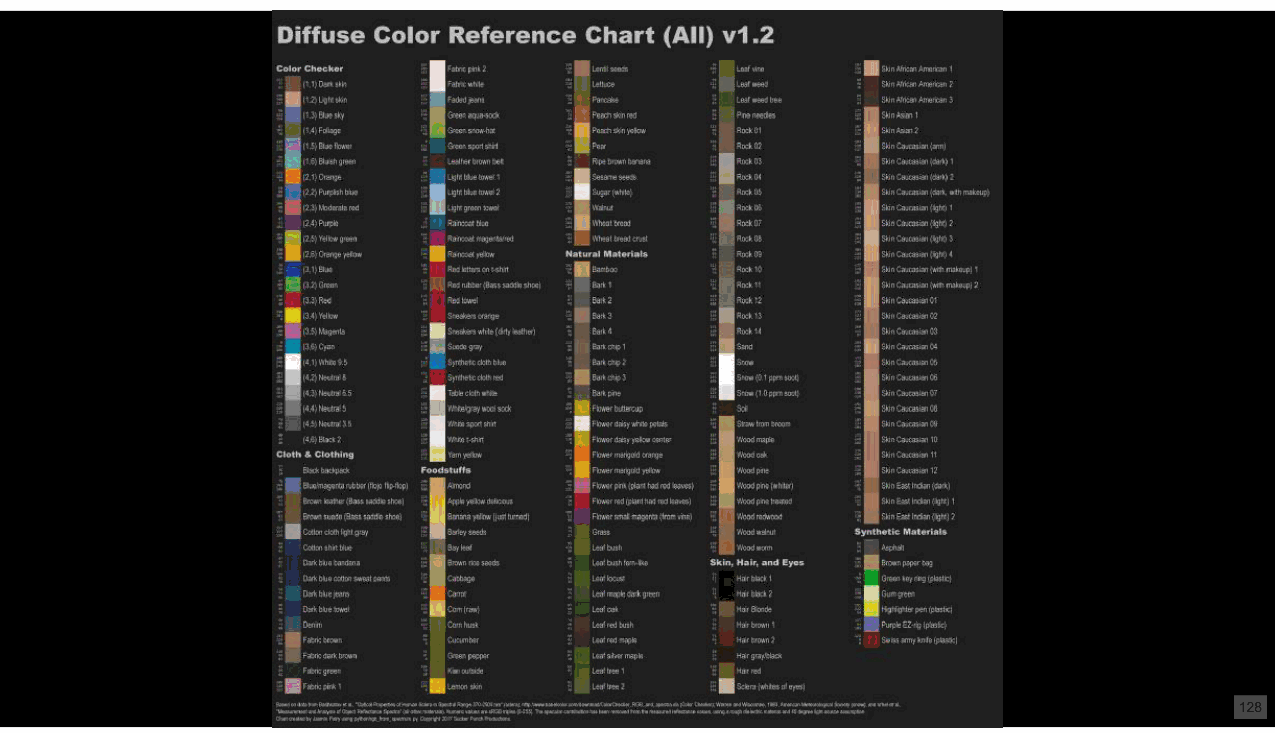The width and height of the screenshot is (1275, 733).
Task: Click the Natural Materials section heading
Action: (x=607, y=254)
